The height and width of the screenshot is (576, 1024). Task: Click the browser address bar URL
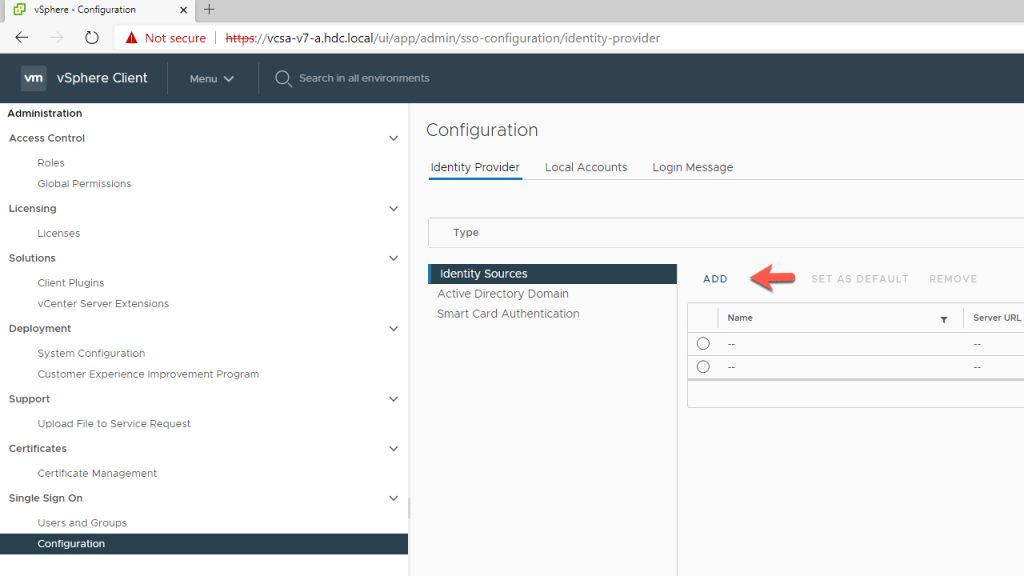pos(443,38)
